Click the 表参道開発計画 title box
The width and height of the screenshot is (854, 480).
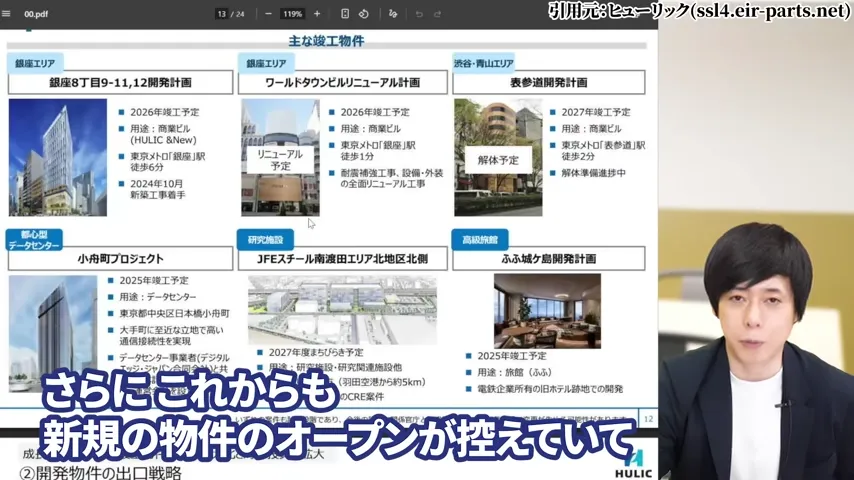[548, 82]
